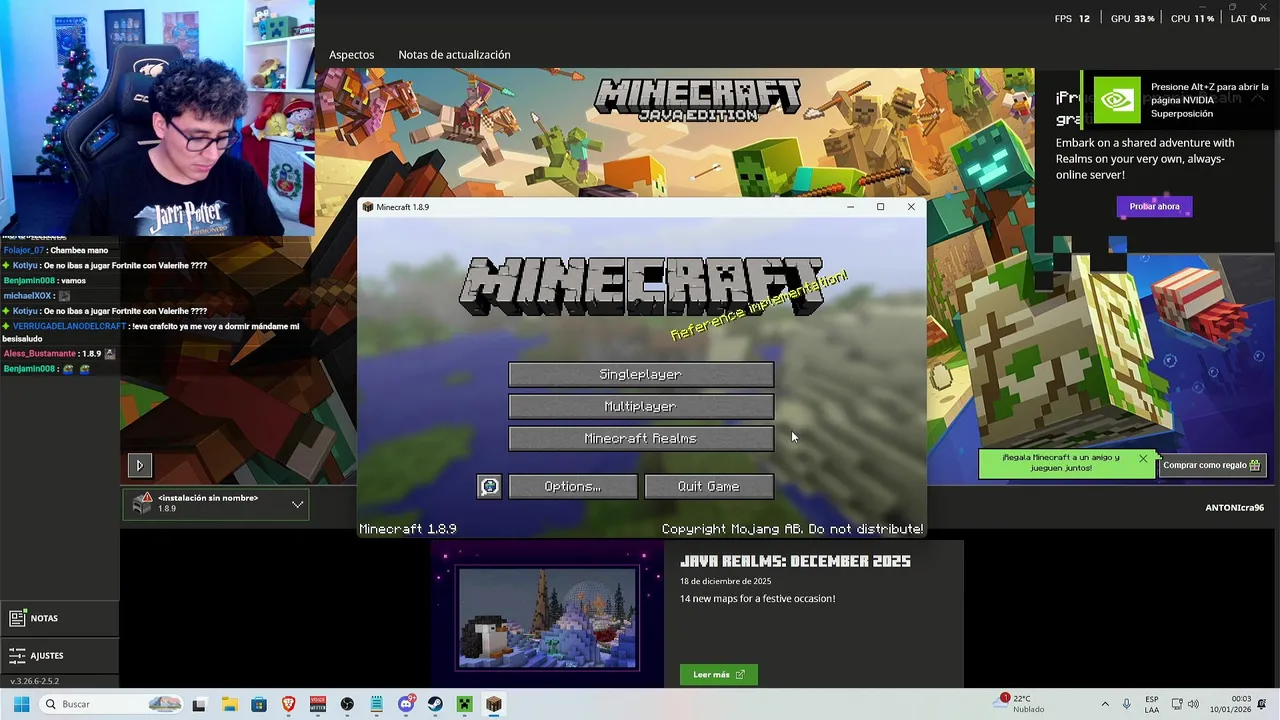Click Minecraft 1.8.9 crafting-table taskbar icon
1280x720 pixels.
494,704
